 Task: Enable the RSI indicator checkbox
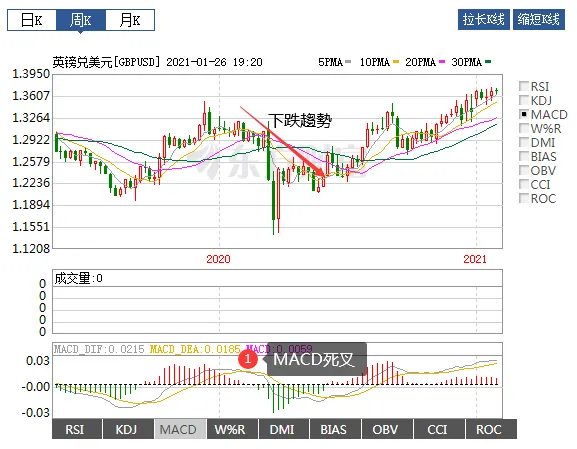[524, 86]
